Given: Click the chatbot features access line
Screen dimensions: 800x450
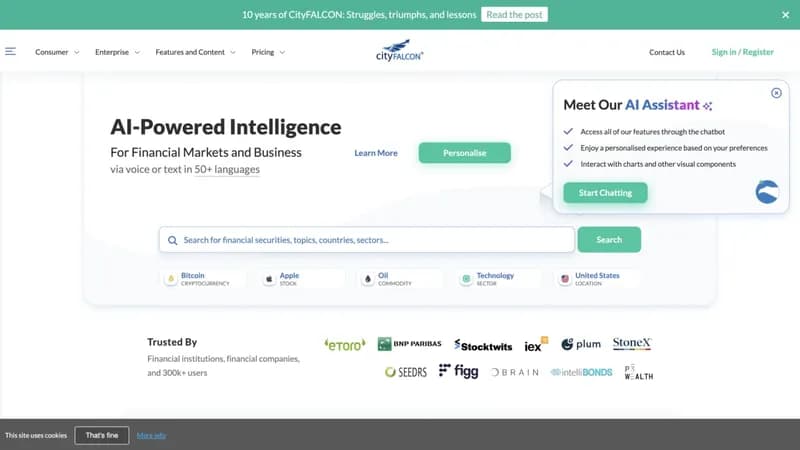Looking at the screenshot, I should 653,132.
